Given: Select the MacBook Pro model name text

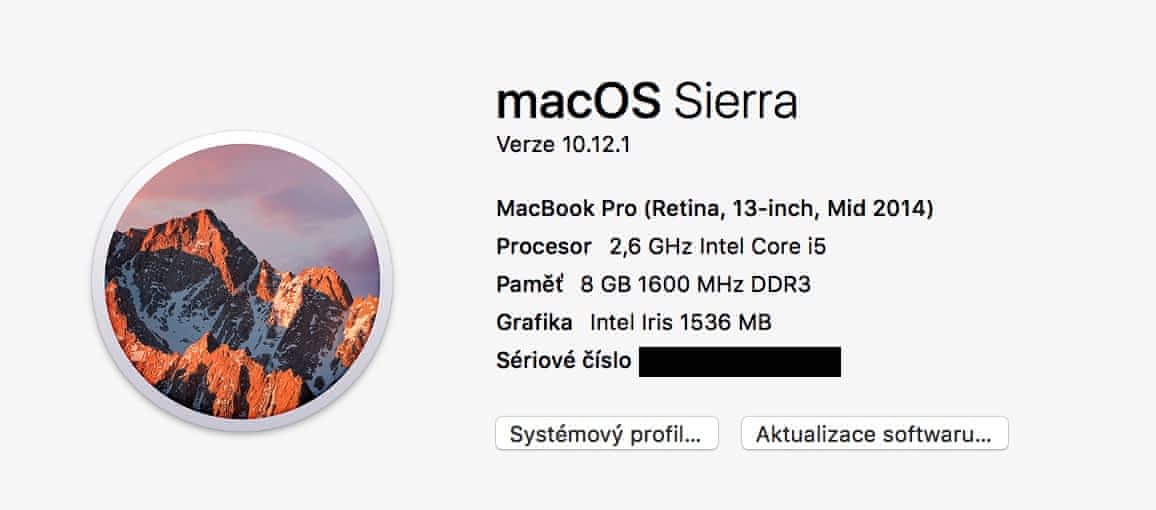Looking at the screenshot, I should tap(566, 209).
